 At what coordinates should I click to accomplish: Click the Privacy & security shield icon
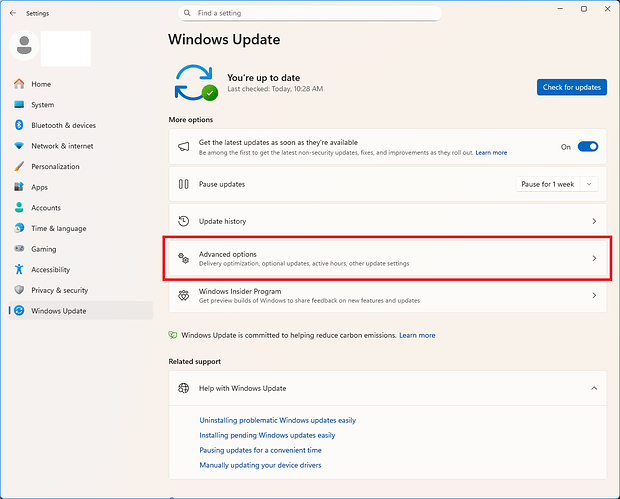tap(18, 290)
